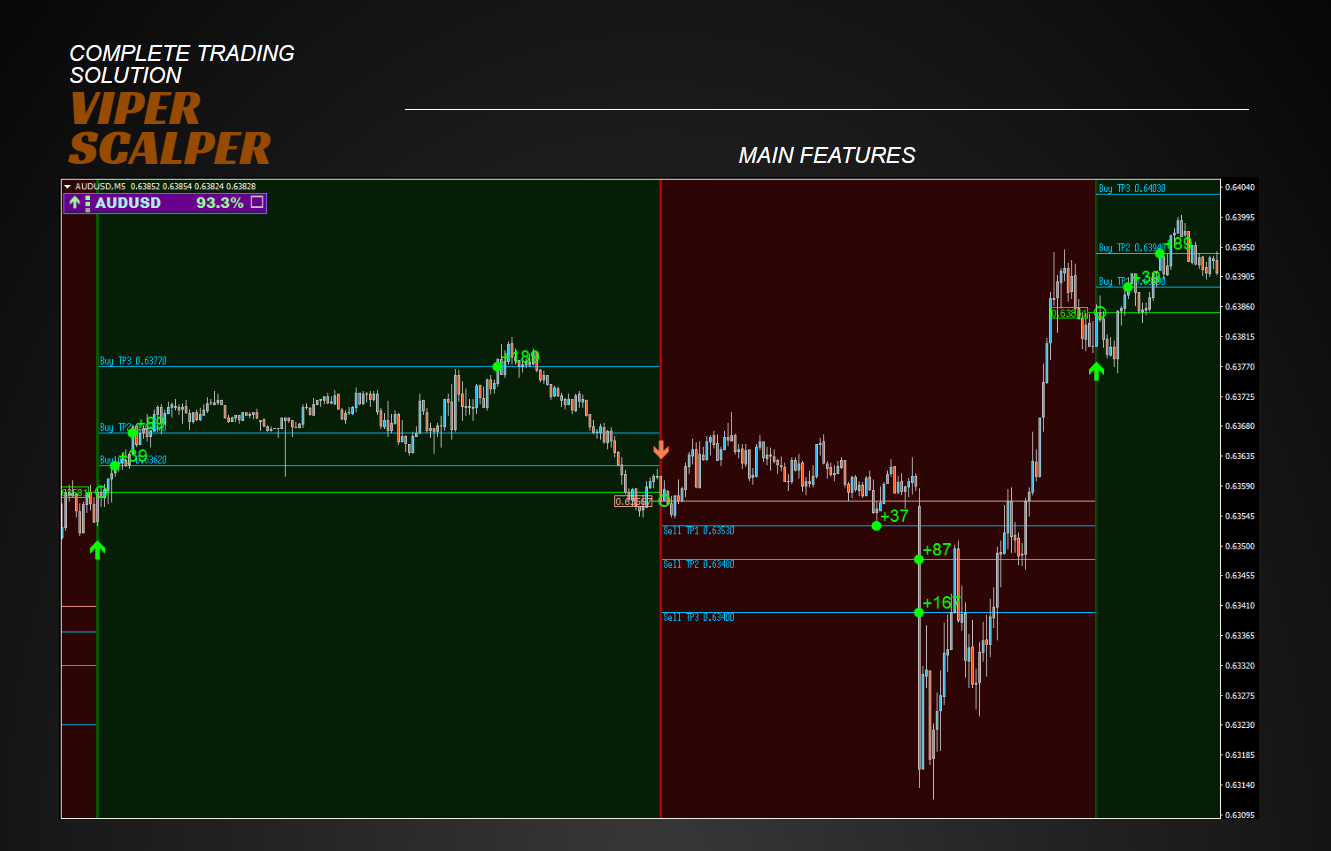Click the orange sell entry price box
The width and height of the screenshot is (1331, 851).
coord(633,501)
